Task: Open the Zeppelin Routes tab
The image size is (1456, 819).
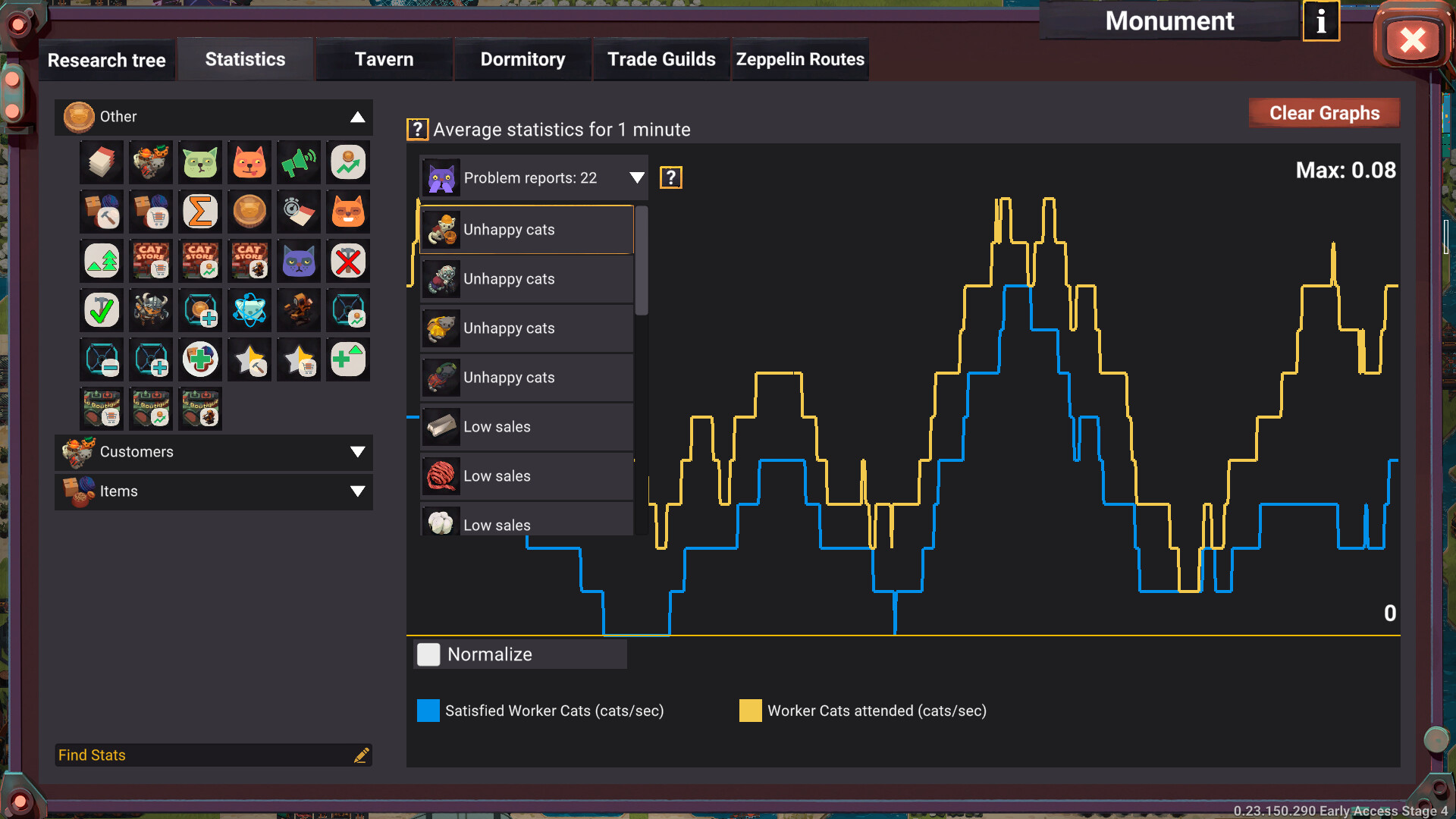Action: pyautogui.click(x=800, y=59)
